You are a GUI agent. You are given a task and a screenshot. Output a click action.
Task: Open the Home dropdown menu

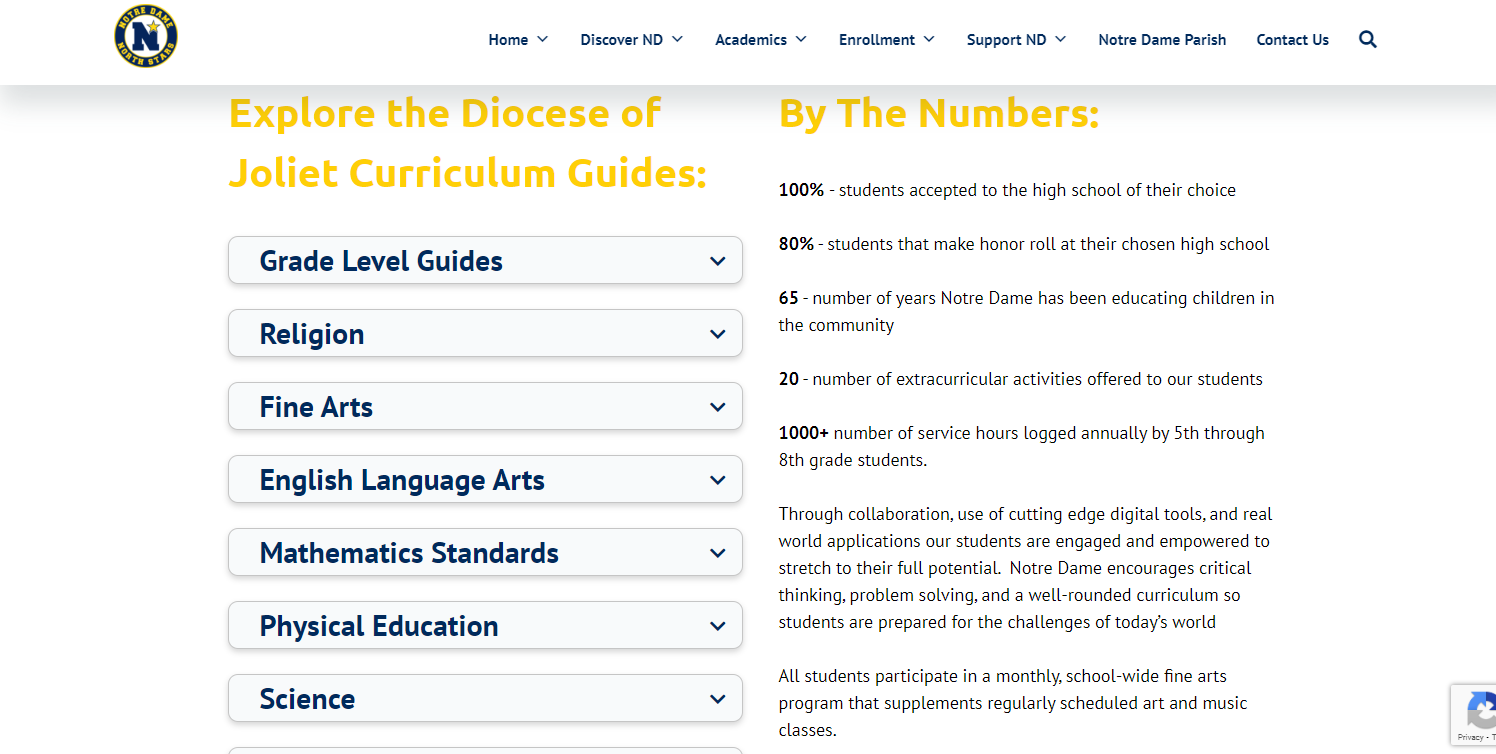tap(518, 40)
